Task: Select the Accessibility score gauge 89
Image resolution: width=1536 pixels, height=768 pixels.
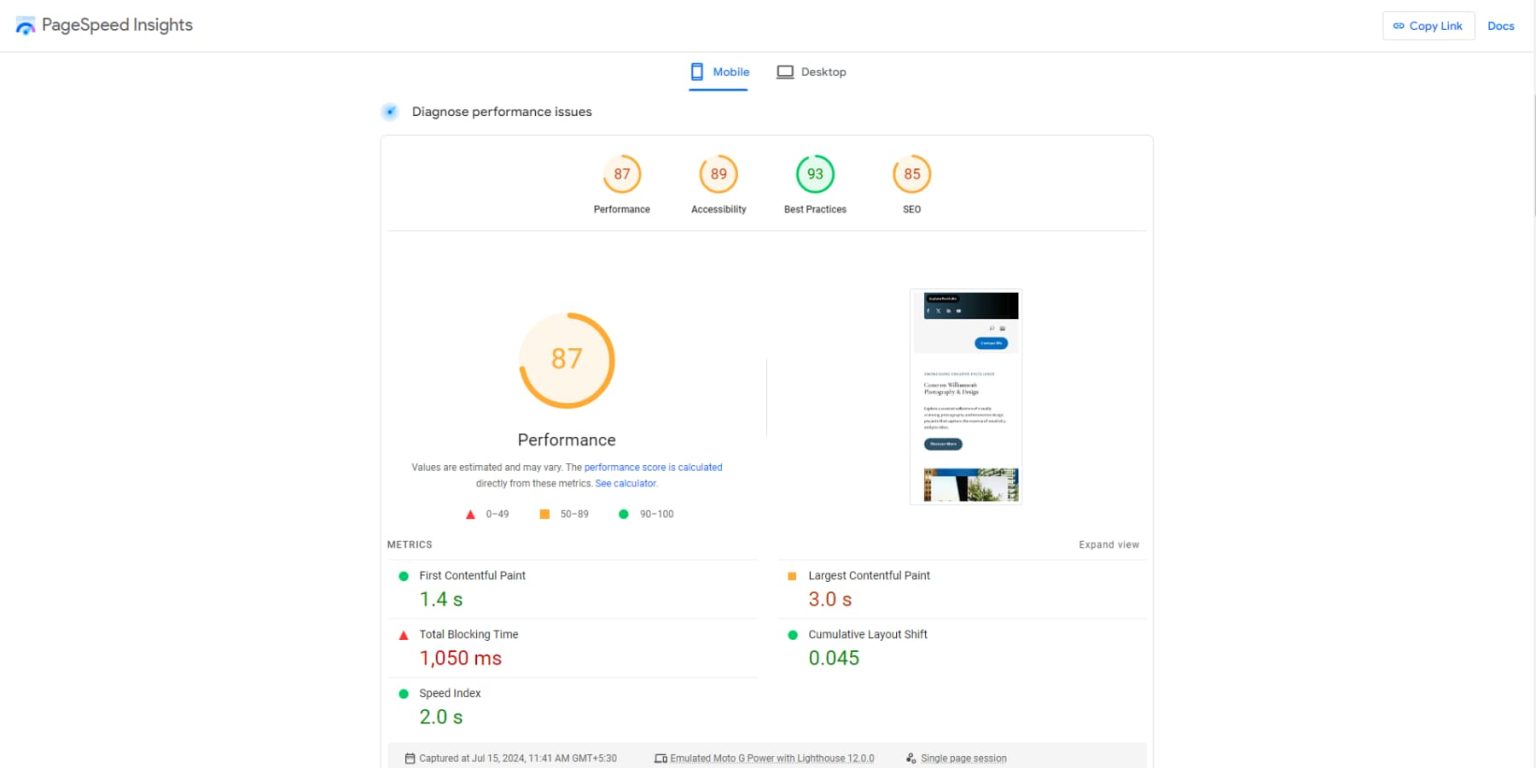Action: pos(718,174)
